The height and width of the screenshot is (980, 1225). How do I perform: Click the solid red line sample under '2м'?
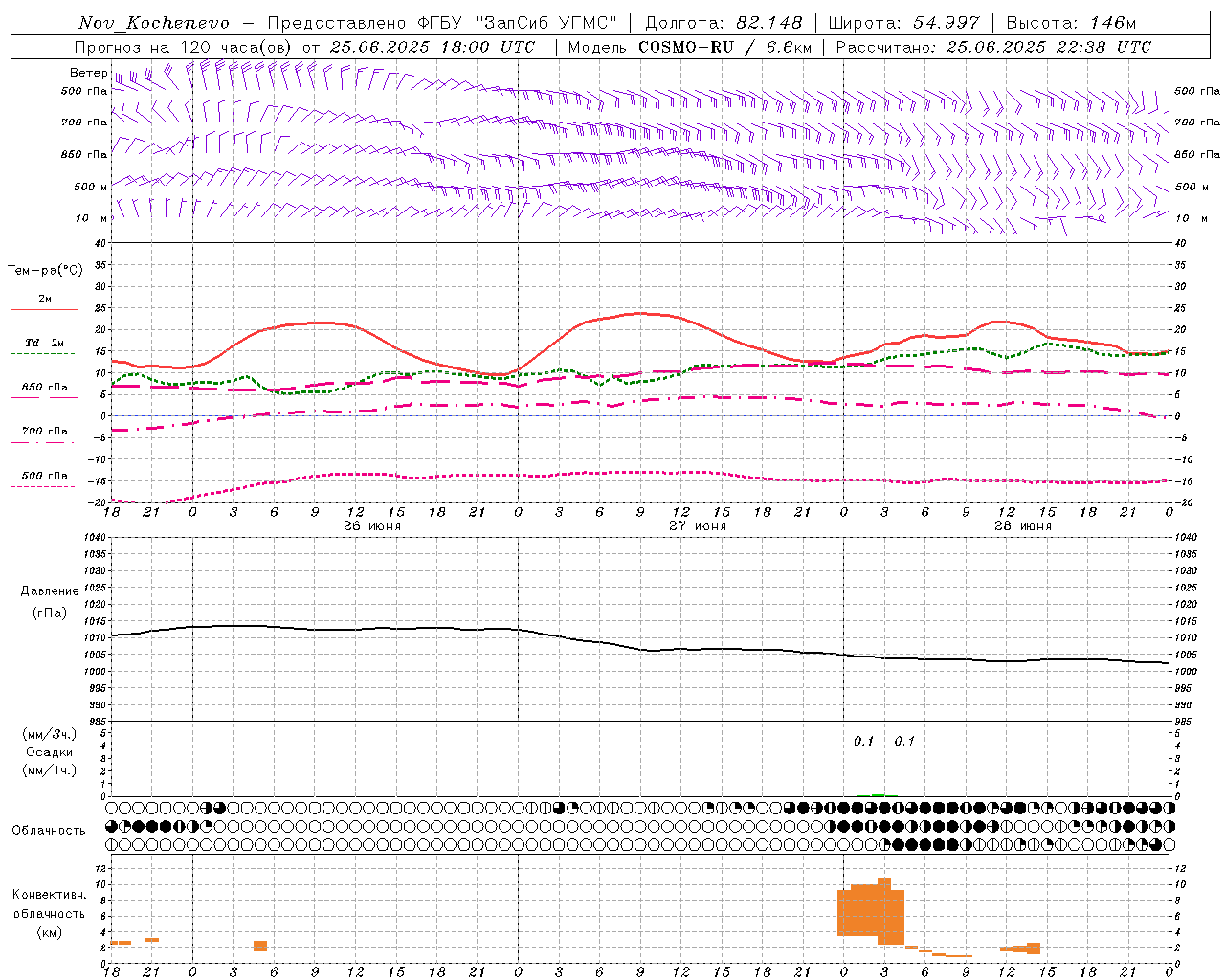click(44, 310)
